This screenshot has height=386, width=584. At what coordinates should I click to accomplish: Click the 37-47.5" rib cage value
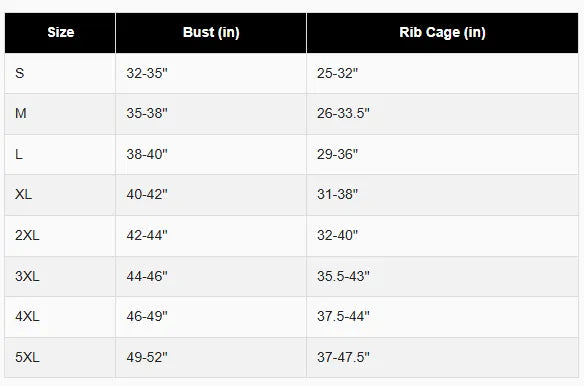(343, 357)
